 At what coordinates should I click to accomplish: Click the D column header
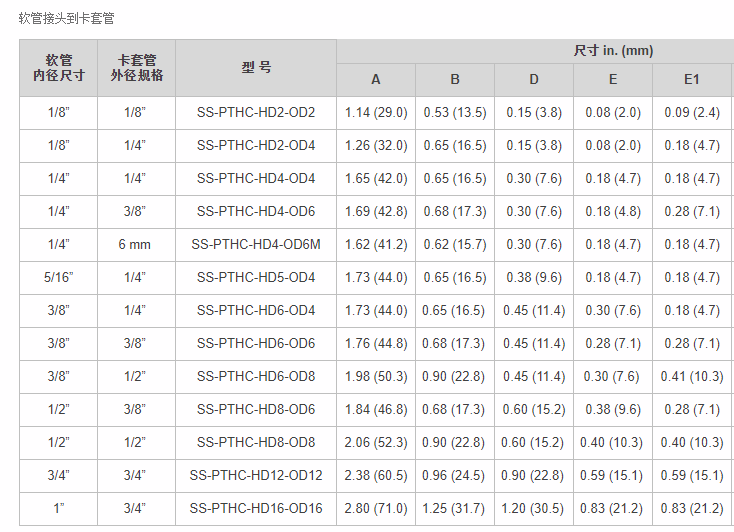tap(534, 80)
